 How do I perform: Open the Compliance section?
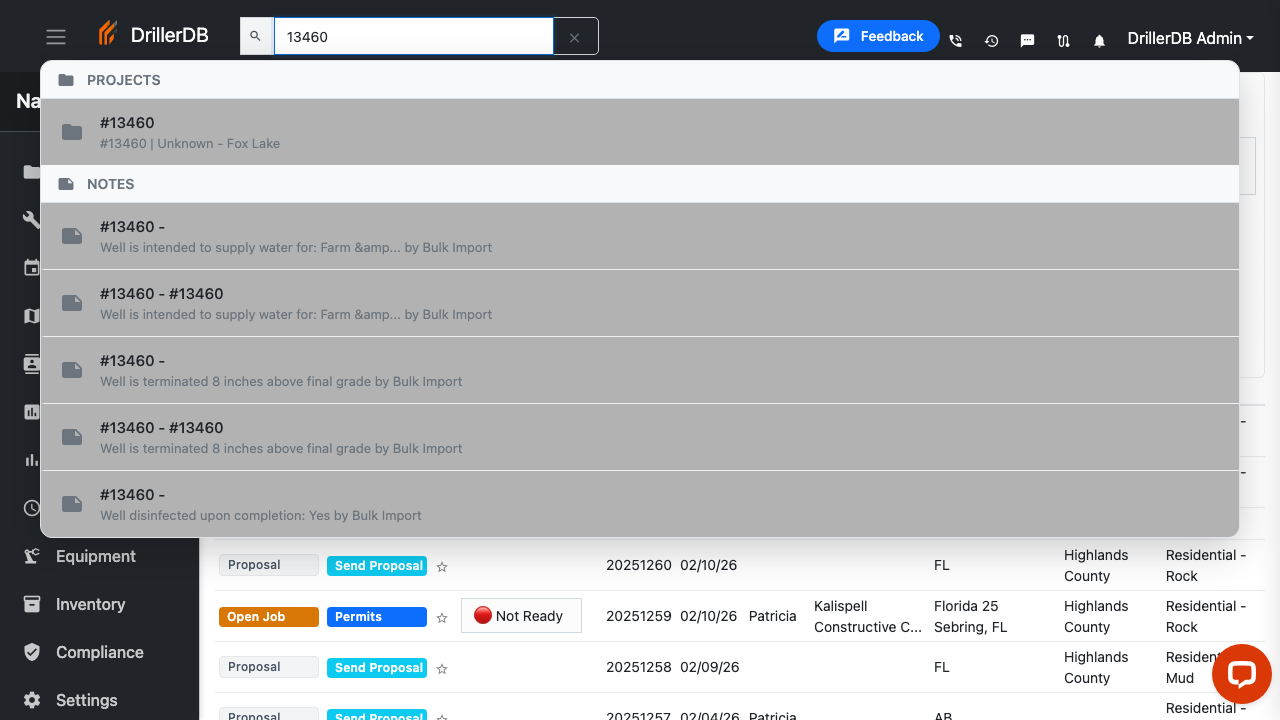pos(97,652)
